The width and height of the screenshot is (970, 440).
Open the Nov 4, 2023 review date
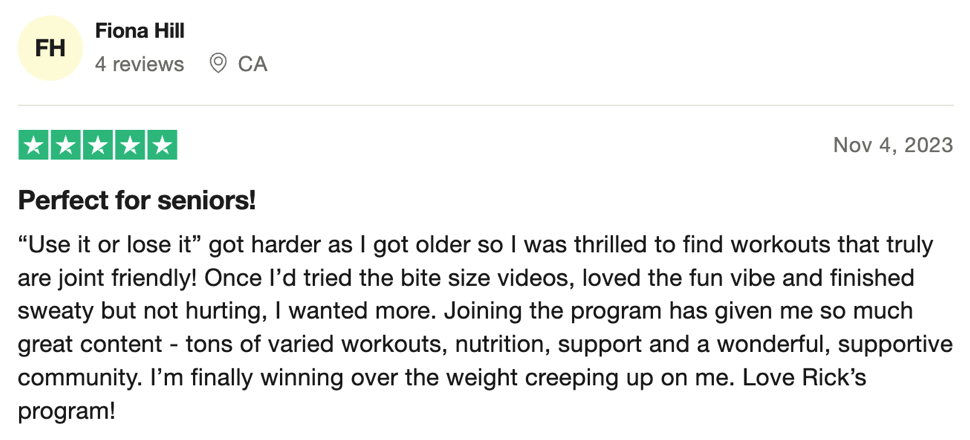[893, 145]
